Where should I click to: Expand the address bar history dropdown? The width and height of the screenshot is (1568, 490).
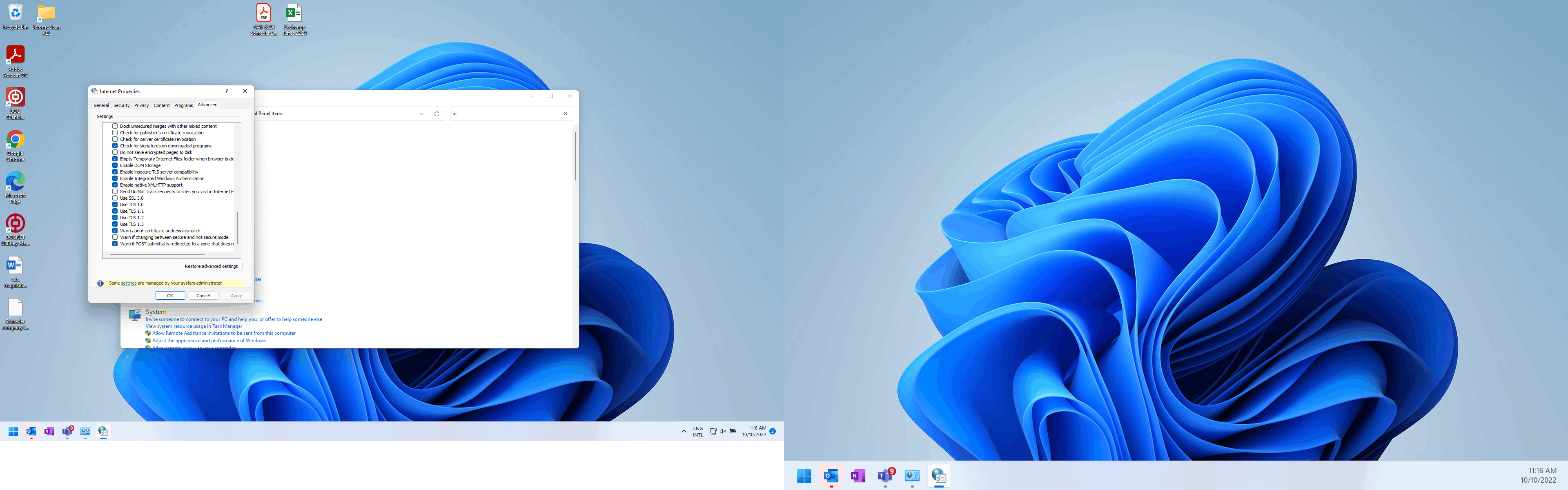point(422,114)
